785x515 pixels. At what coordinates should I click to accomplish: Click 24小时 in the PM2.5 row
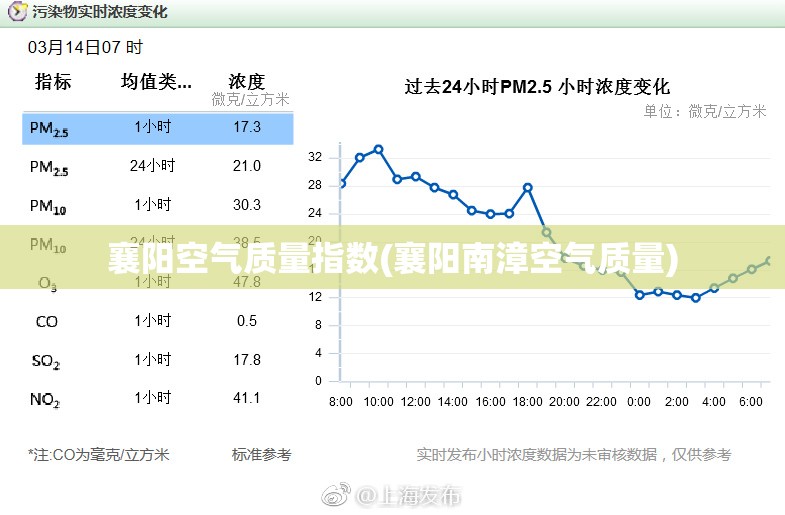click(153, 166)
